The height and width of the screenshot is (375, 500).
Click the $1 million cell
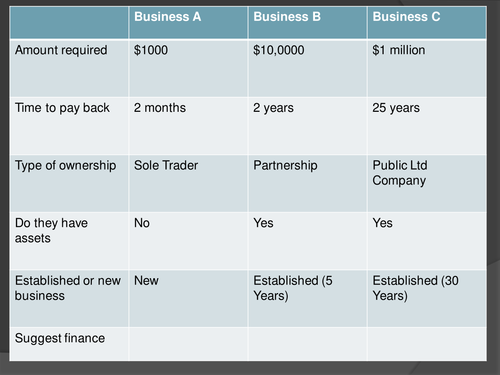(x=427, y=68)
